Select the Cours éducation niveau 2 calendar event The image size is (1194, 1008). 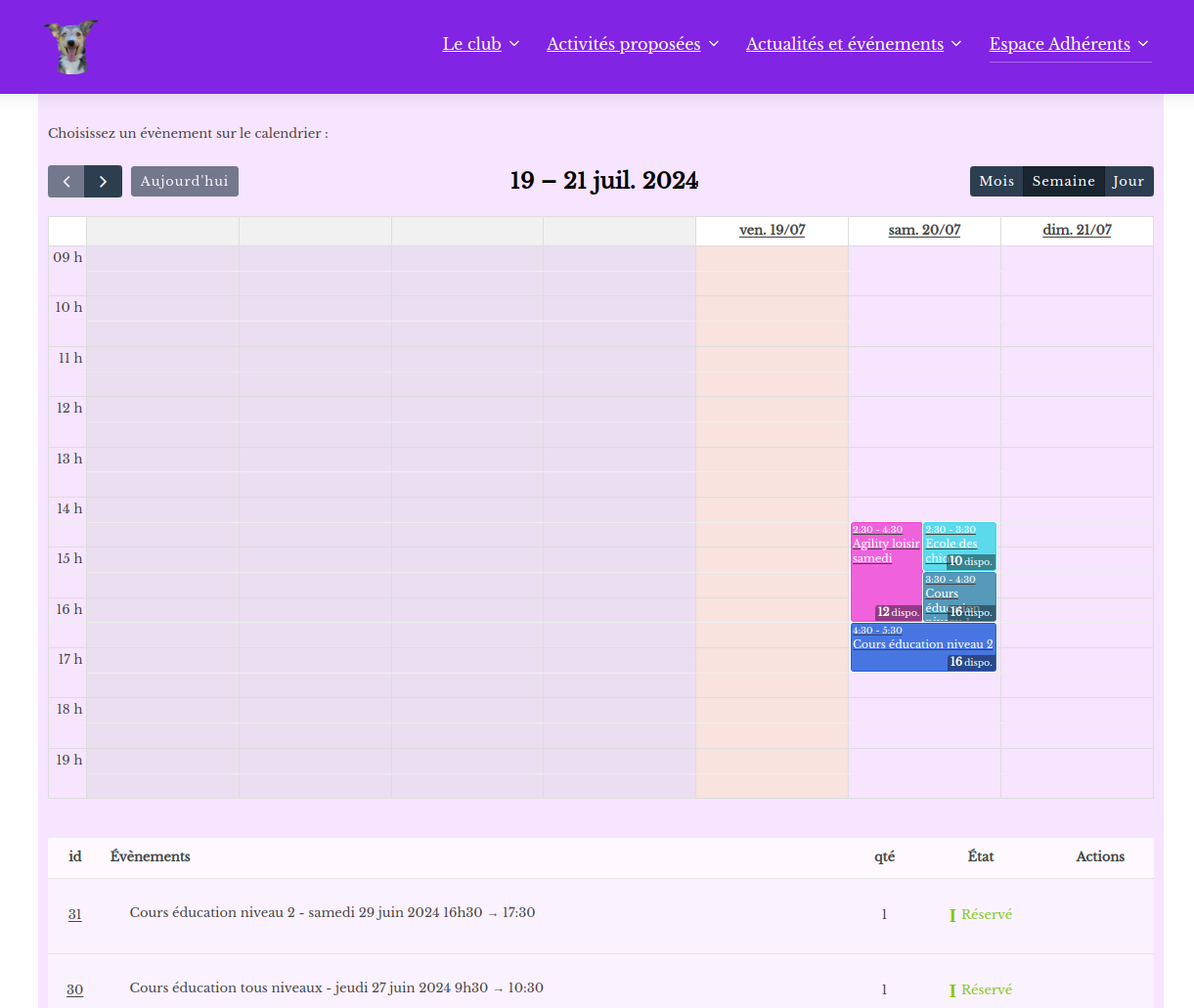923,647
